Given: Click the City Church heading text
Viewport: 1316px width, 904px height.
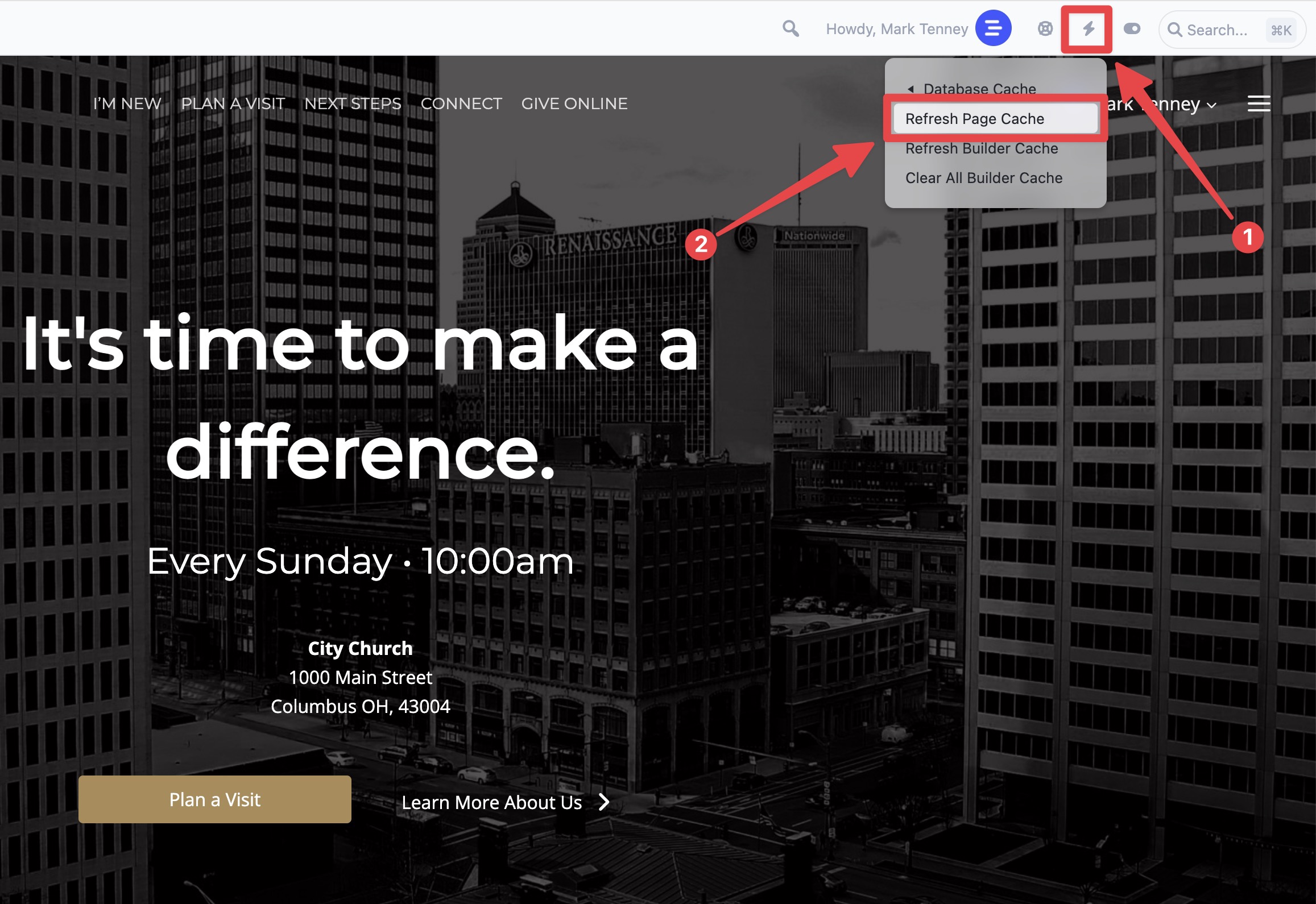Looking at the screenshot, I should (361, 648).
